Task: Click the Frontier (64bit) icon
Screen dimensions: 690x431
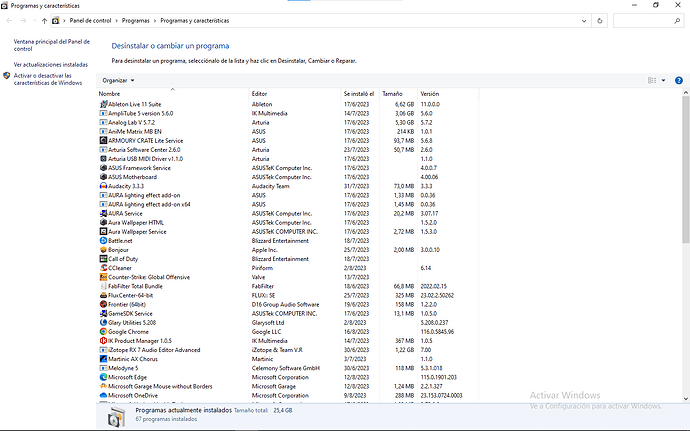Action: click(x=103, y=305)
